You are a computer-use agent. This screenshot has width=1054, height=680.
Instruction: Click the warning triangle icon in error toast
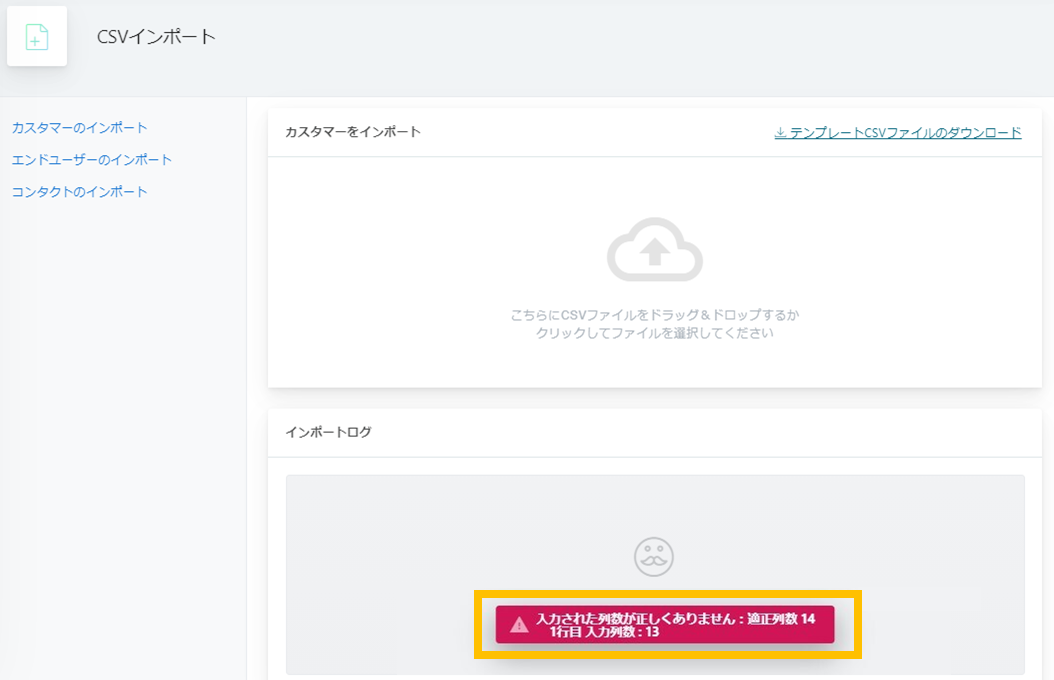[x=519, y=625]
